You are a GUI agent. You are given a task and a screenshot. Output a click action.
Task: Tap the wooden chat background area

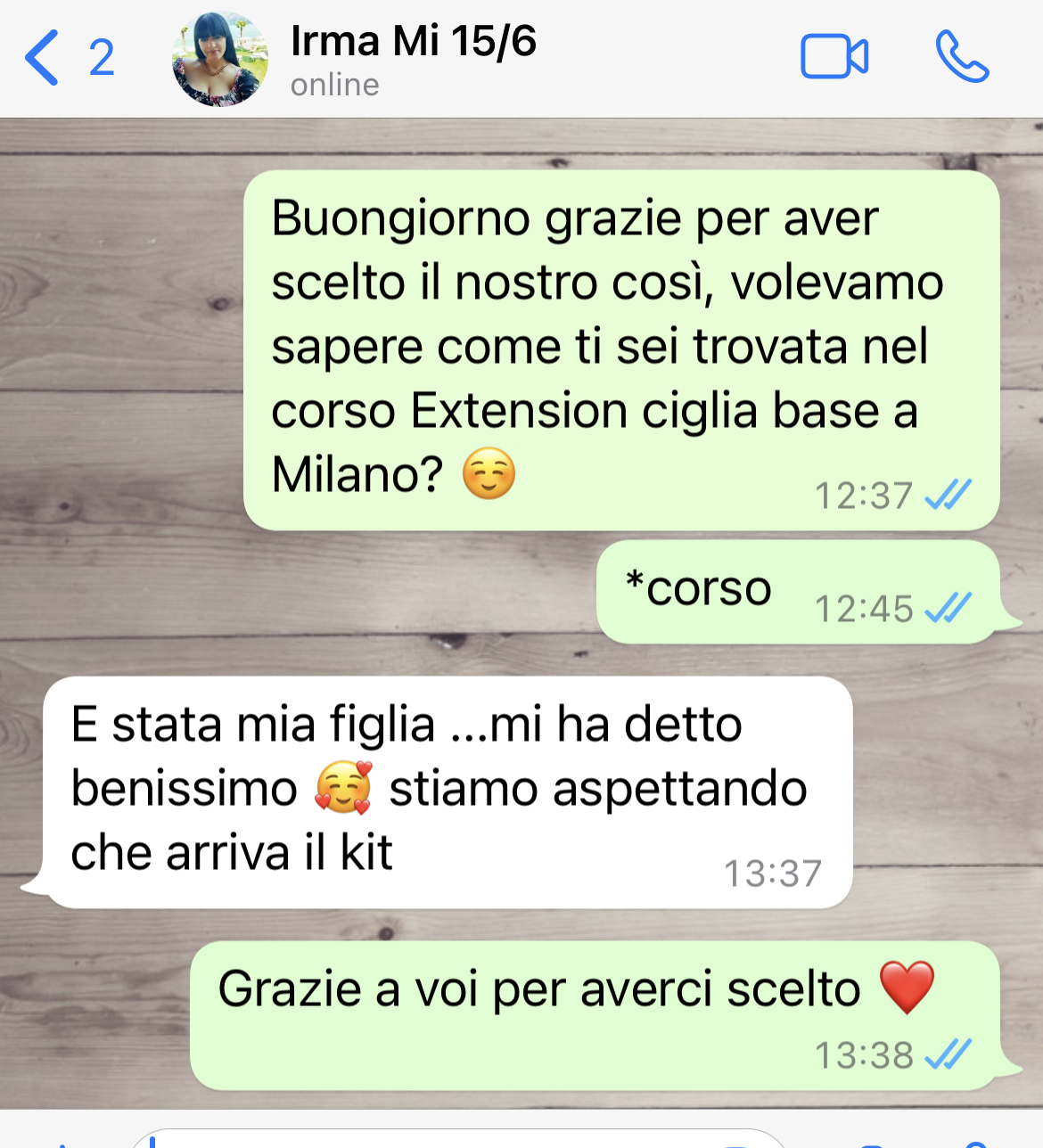pyautogui.click(x=125, y=401)
